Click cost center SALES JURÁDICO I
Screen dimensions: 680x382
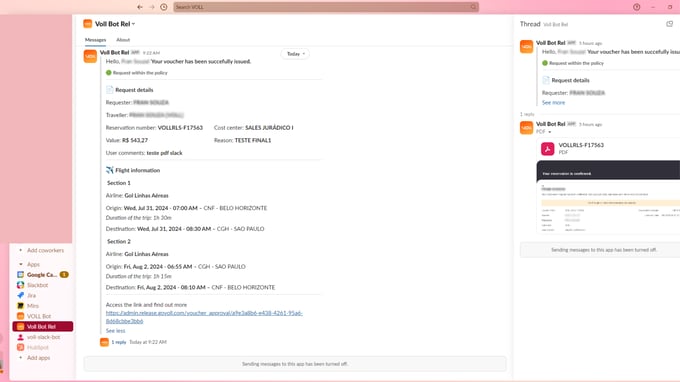point(269,128)
